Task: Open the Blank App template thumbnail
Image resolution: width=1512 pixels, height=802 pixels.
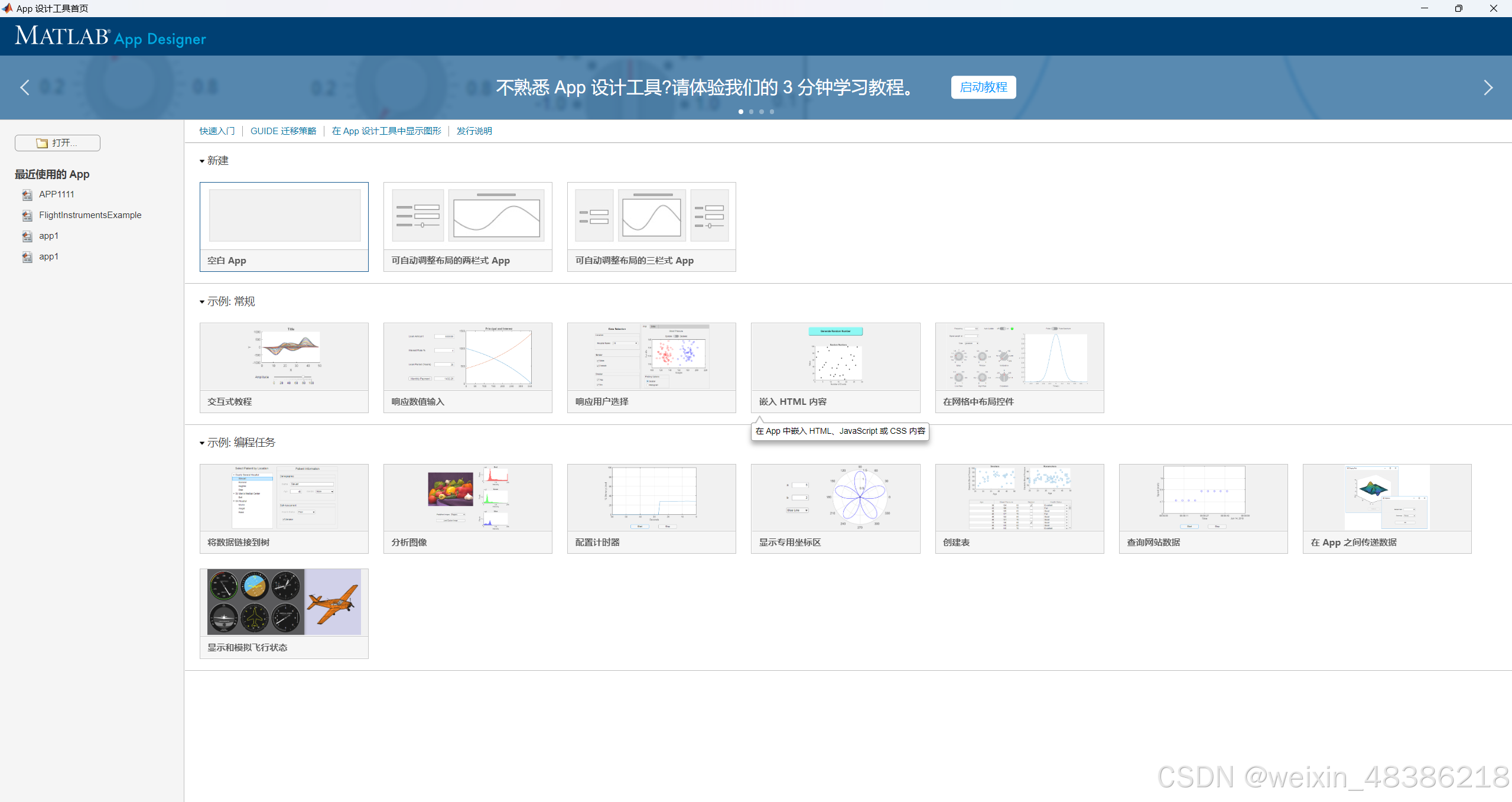Action: pos(284,216)
